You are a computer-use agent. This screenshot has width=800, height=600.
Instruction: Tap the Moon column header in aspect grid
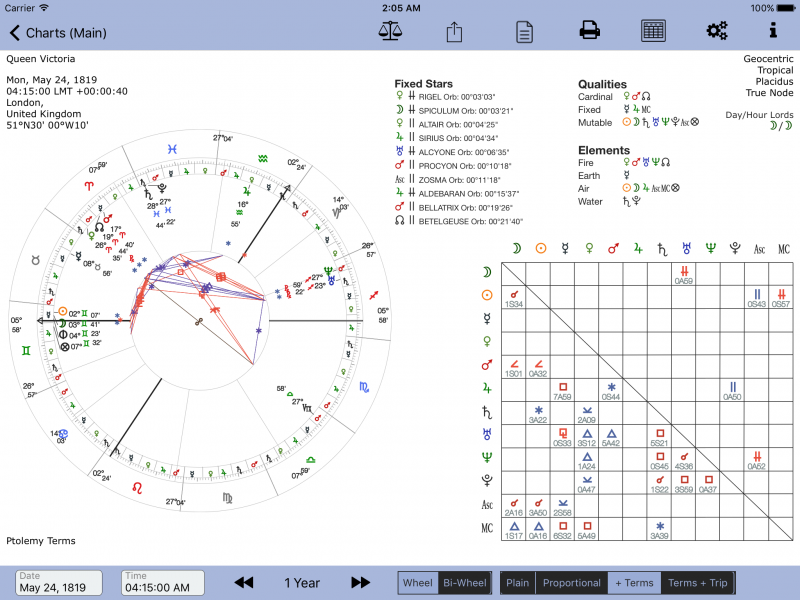pyautogui.click(x=514, y=249)
